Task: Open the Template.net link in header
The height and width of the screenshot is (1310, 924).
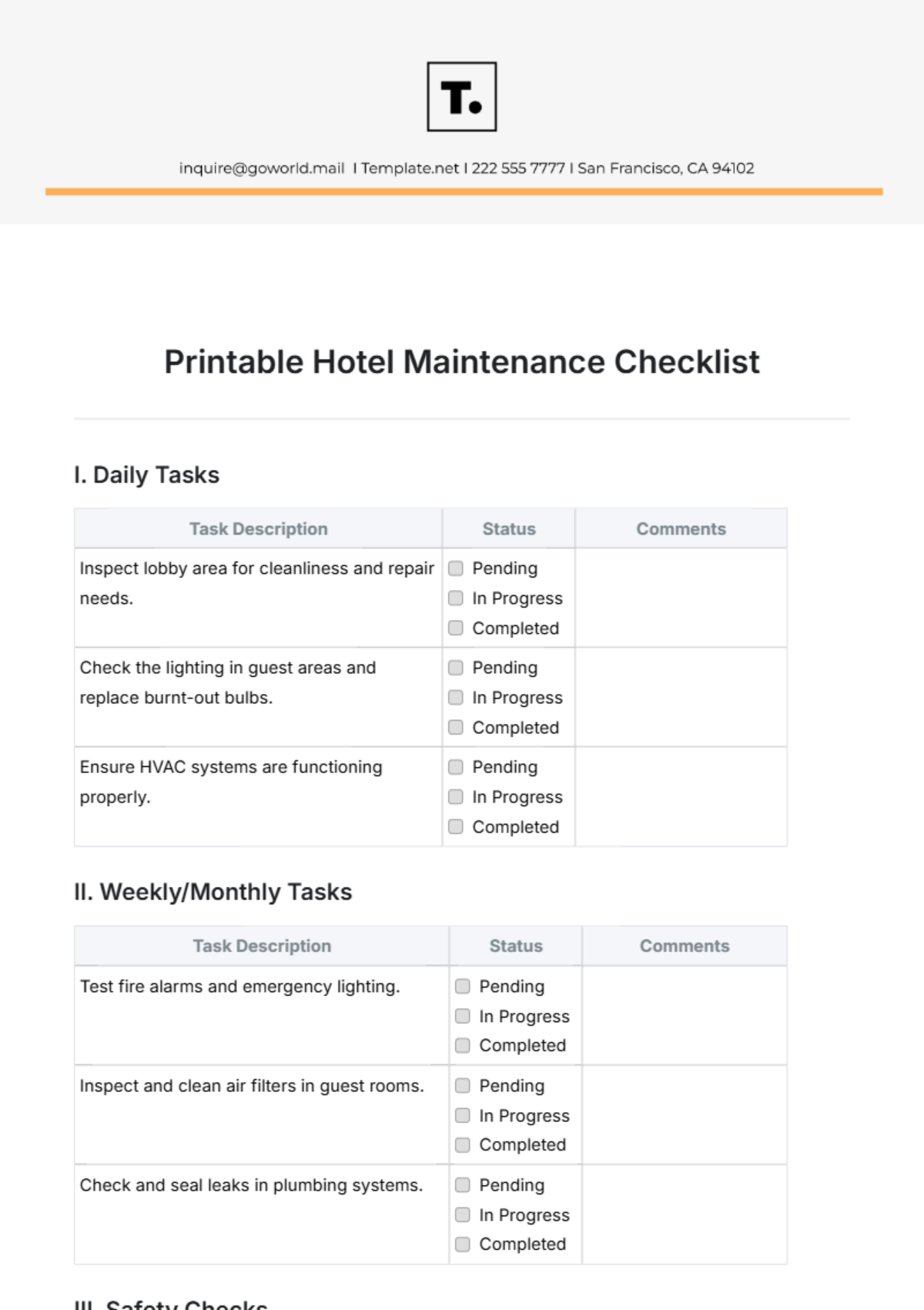Action: [x=410, y=169]
